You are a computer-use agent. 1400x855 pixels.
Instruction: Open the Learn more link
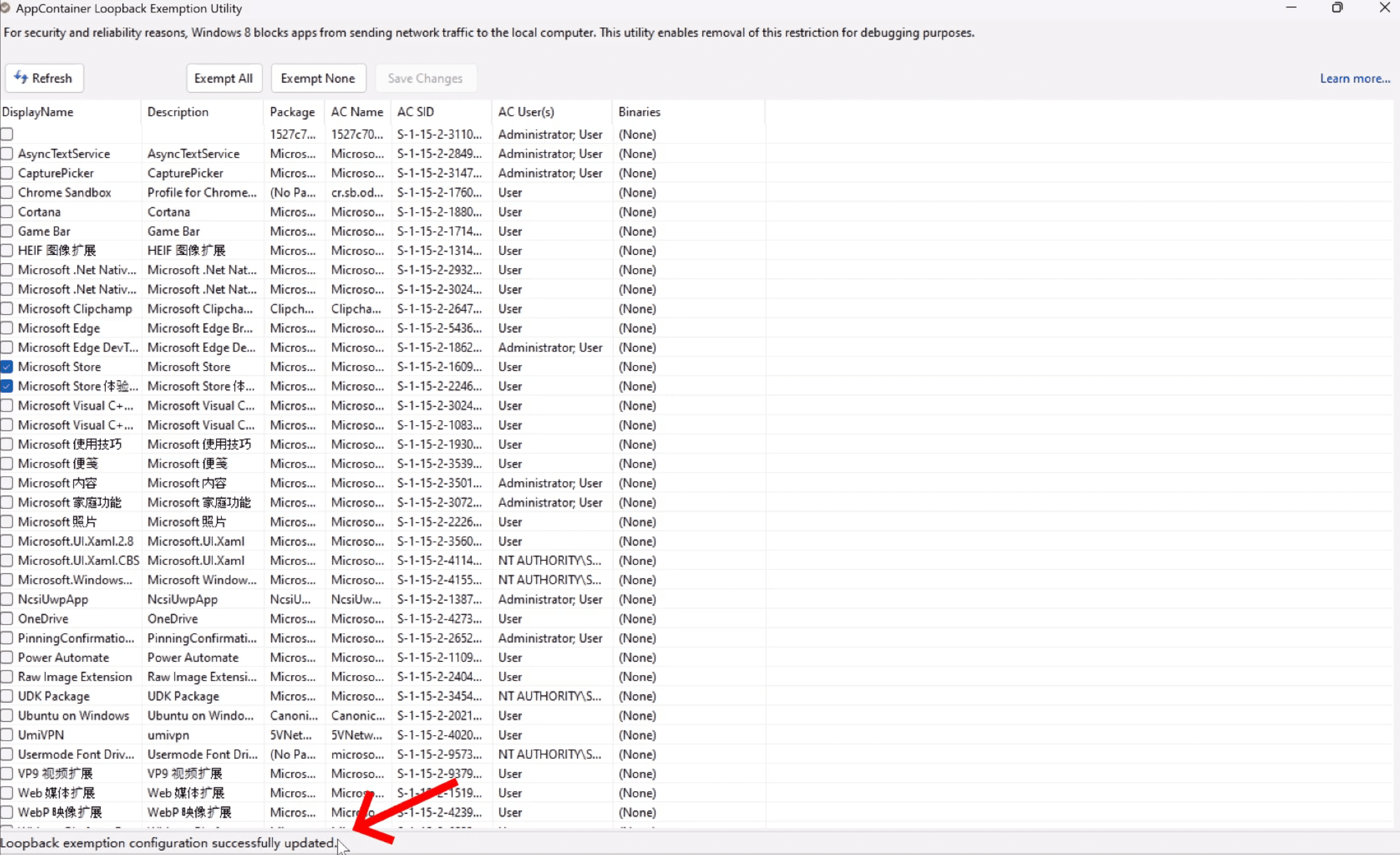(1355, 78)
